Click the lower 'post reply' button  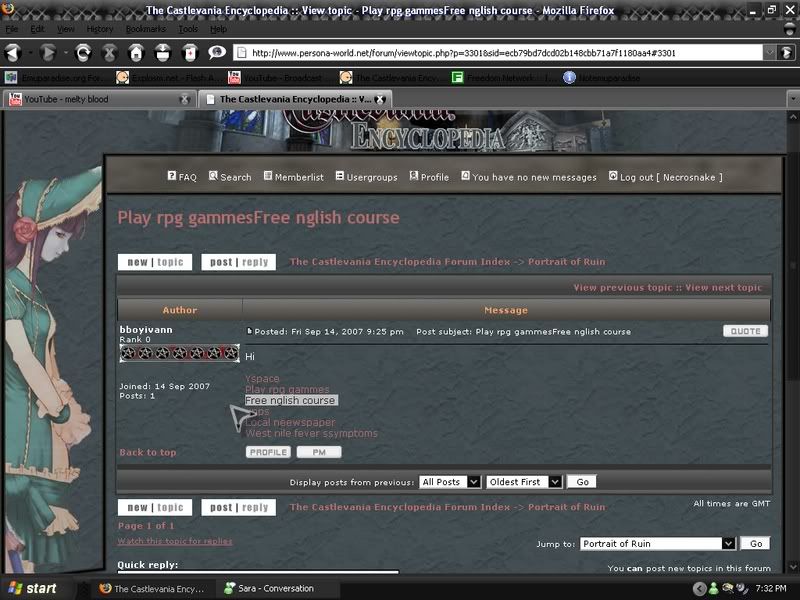point(239,507)
